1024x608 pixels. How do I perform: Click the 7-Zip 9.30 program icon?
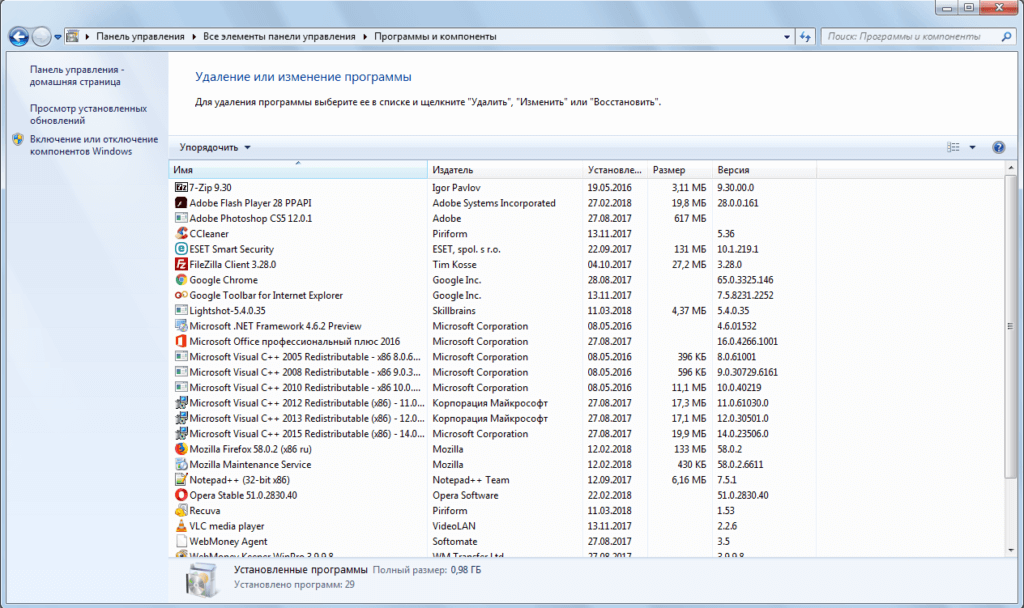181,187
